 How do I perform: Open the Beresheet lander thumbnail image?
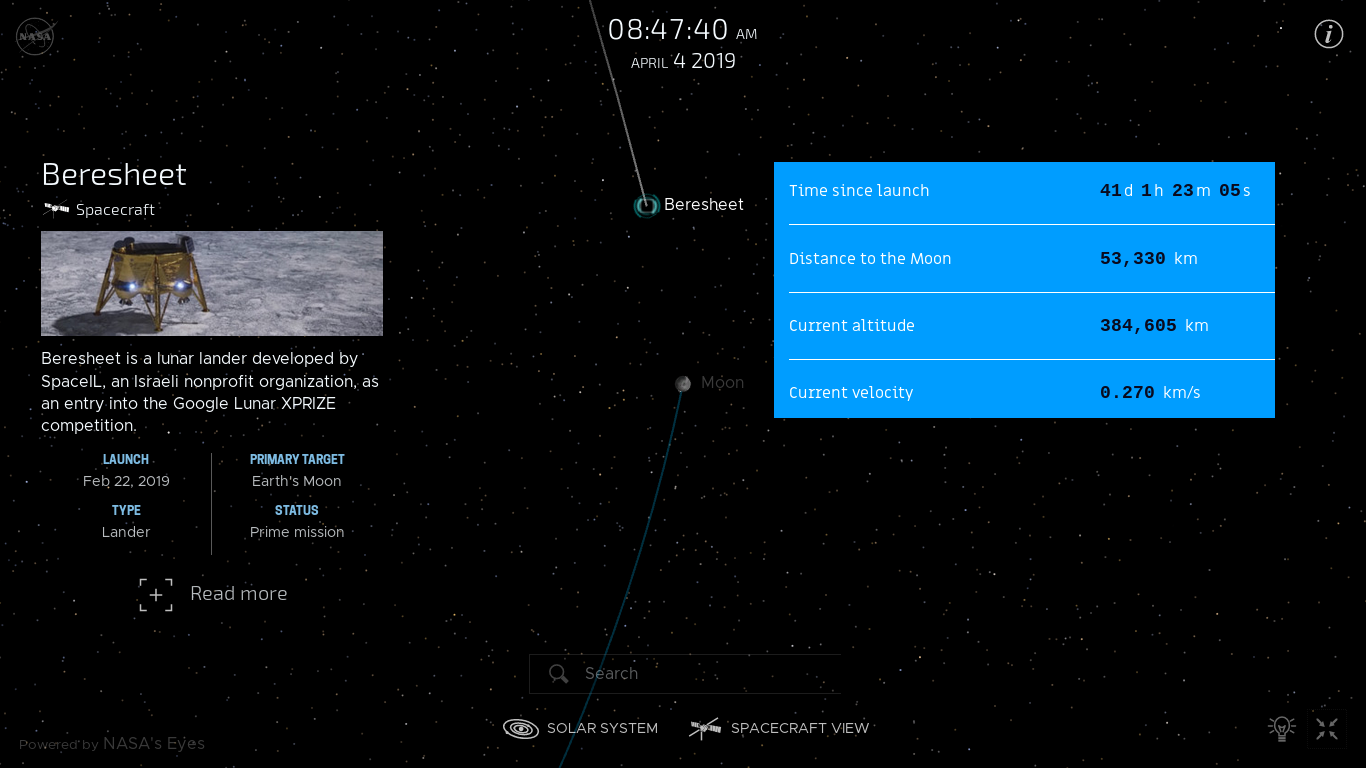tap(212, 283)
